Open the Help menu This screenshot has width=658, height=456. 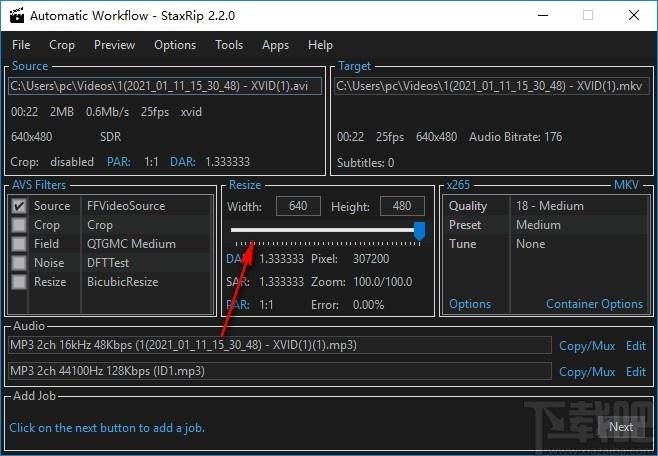320,45
